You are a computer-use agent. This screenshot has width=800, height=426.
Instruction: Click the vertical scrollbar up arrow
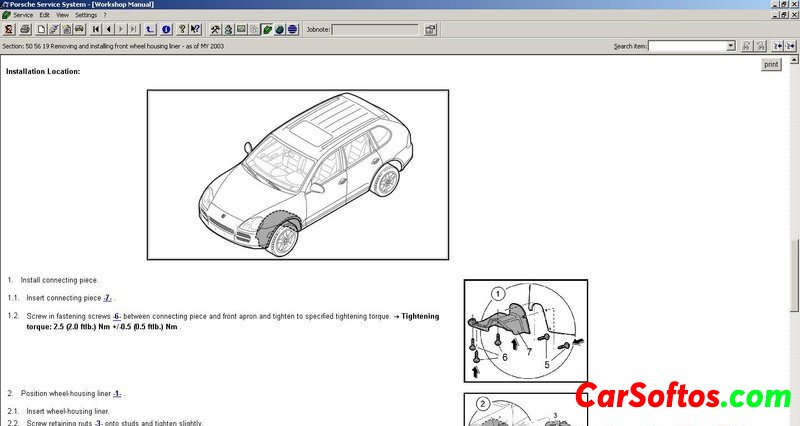click(794, 61)
